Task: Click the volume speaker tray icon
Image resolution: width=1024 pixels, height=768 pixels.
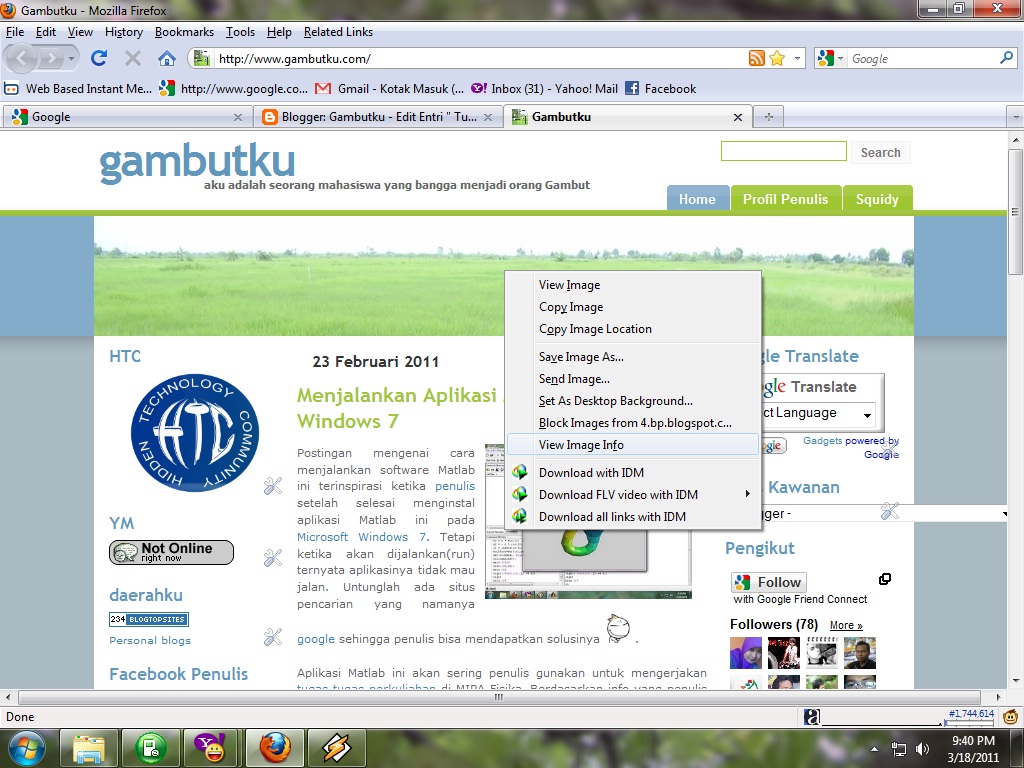Action: click(x=922, y=749)
